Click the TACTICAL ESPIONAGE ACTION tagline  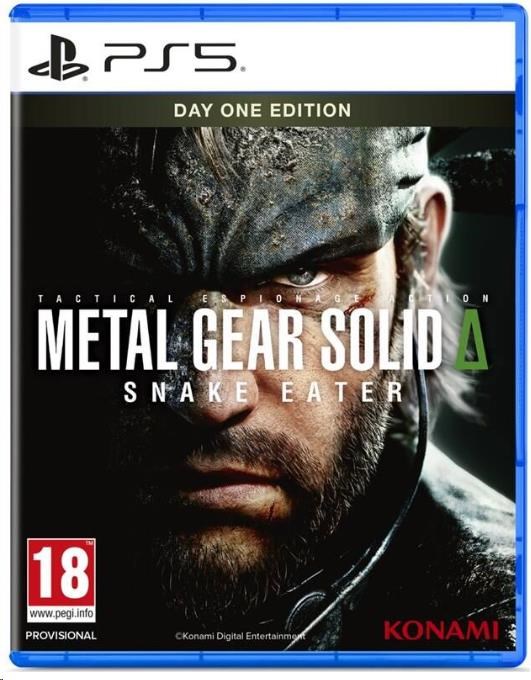[264, 298]
